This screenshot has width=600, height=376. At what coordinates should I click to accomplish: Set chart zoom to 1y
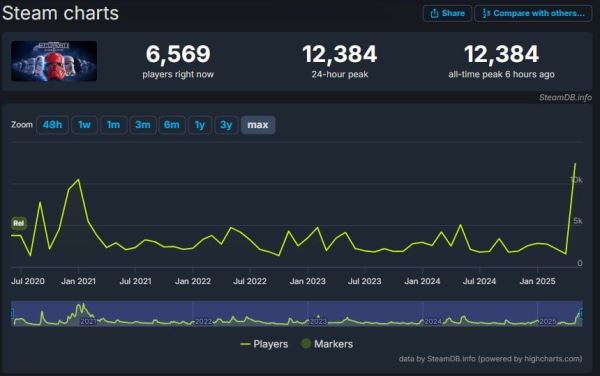tap(200, 125)
